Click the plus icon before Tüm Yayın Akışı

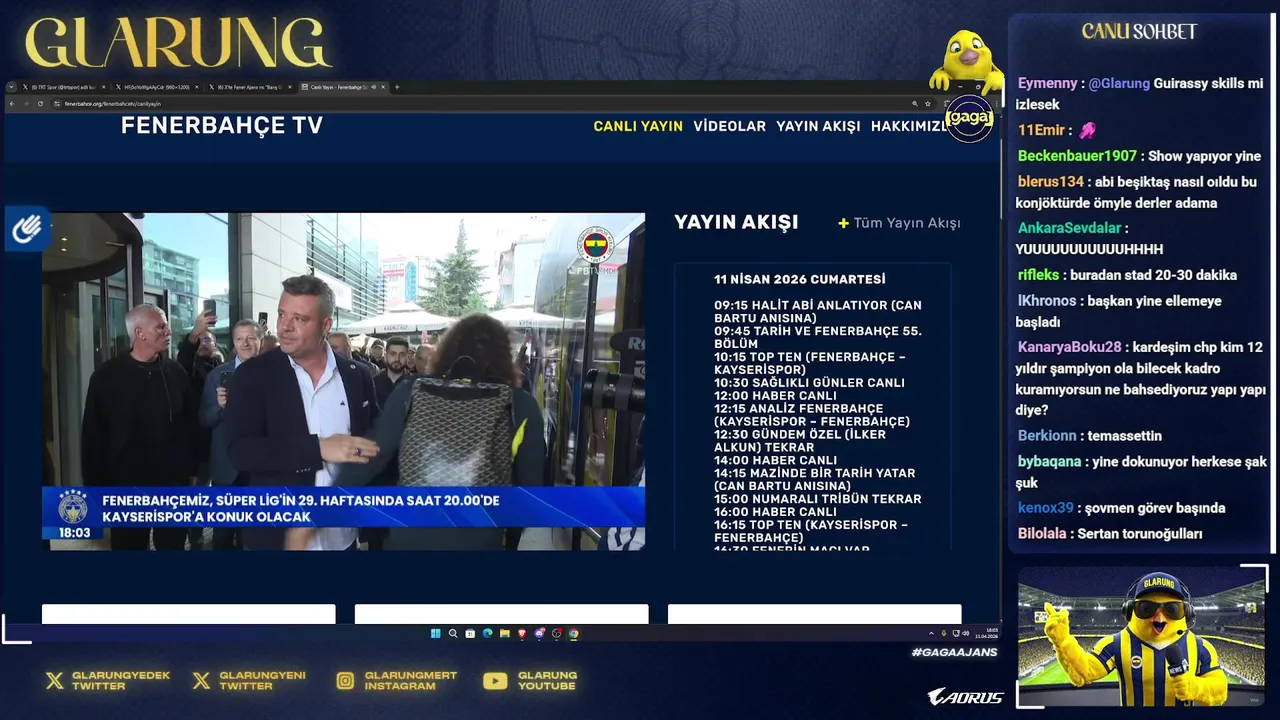pyautogui.click(x=843, y=223)
